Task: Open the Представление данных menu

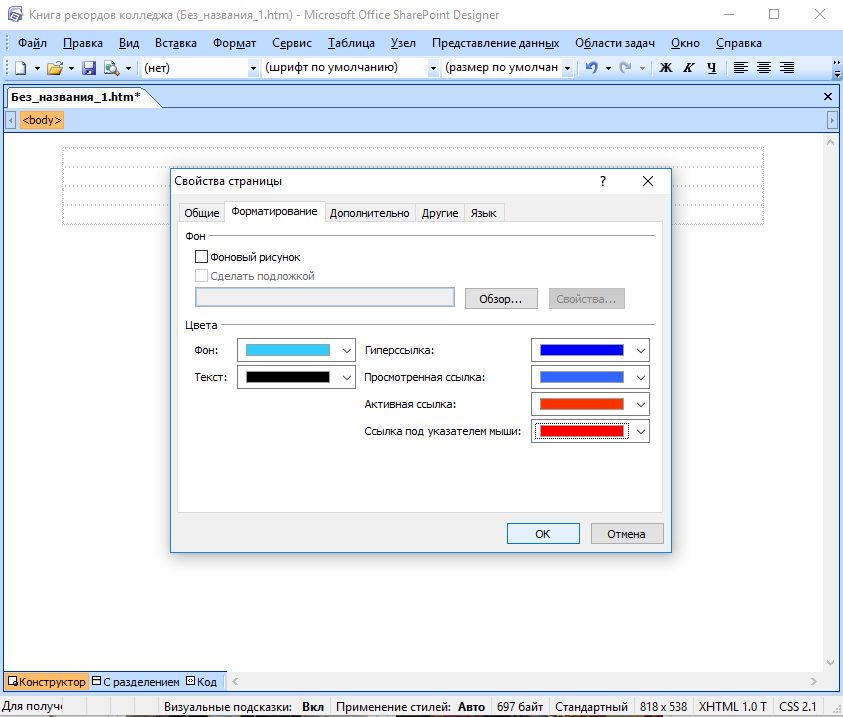Action: (496, 43)
